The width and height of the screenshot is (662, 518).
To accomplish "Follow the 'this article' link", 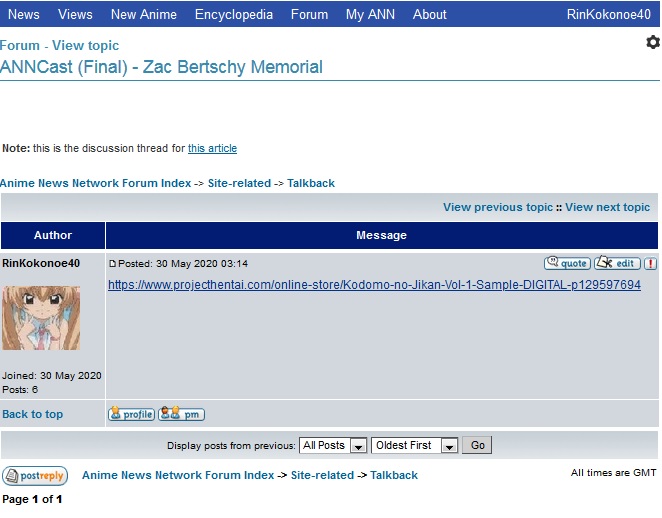I will pyautogui.click(x=212, y=148).
